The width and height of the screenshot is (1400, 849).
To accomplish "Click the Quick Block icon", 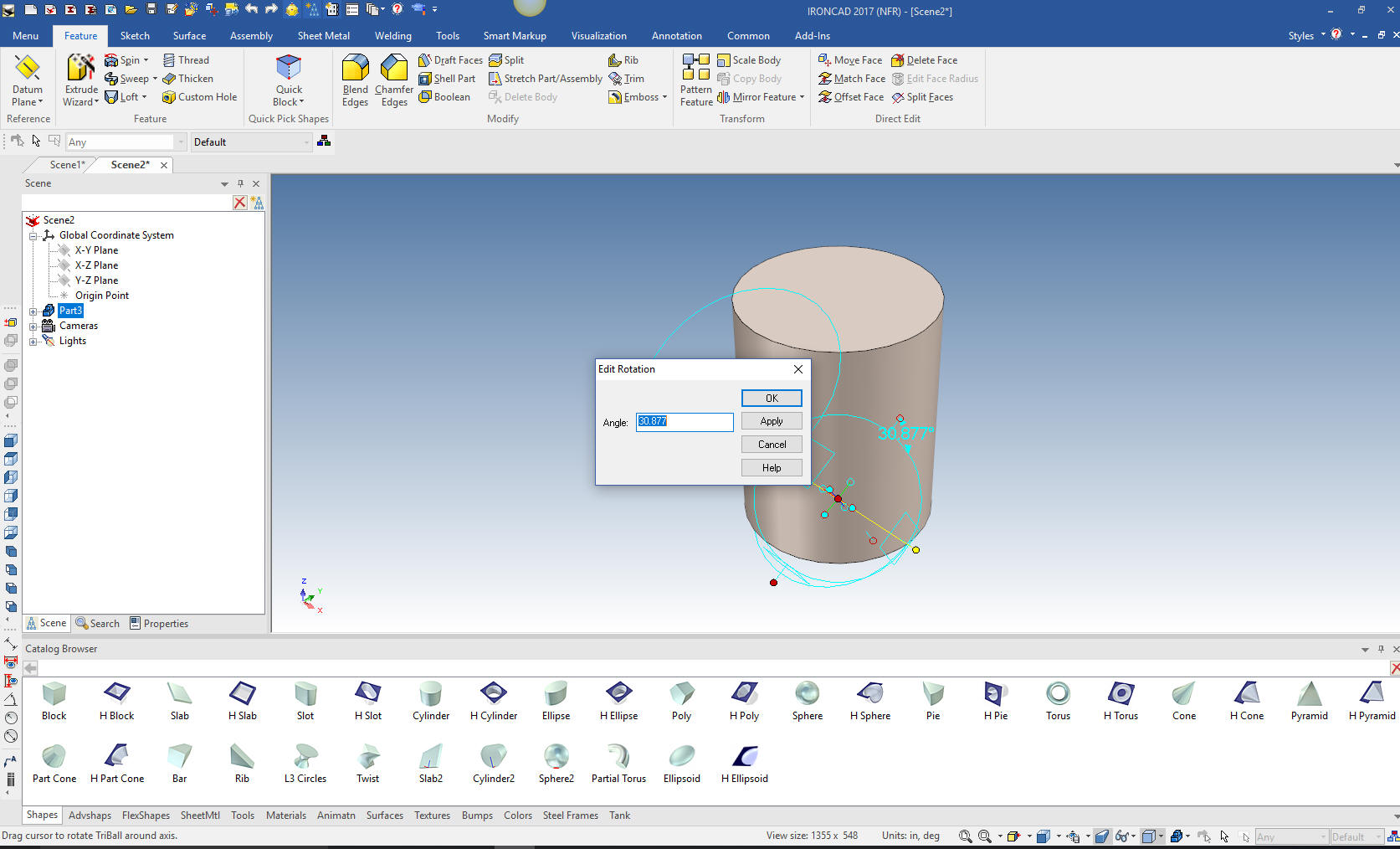I will [x=289, y=69].
